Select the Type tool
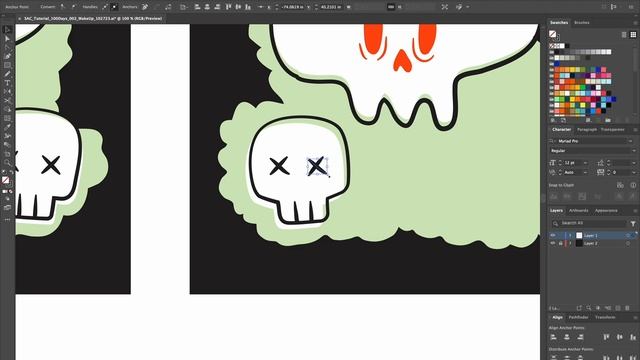This screenshot has width=640, height=360. pyautogui.click(x=7, y=83)
